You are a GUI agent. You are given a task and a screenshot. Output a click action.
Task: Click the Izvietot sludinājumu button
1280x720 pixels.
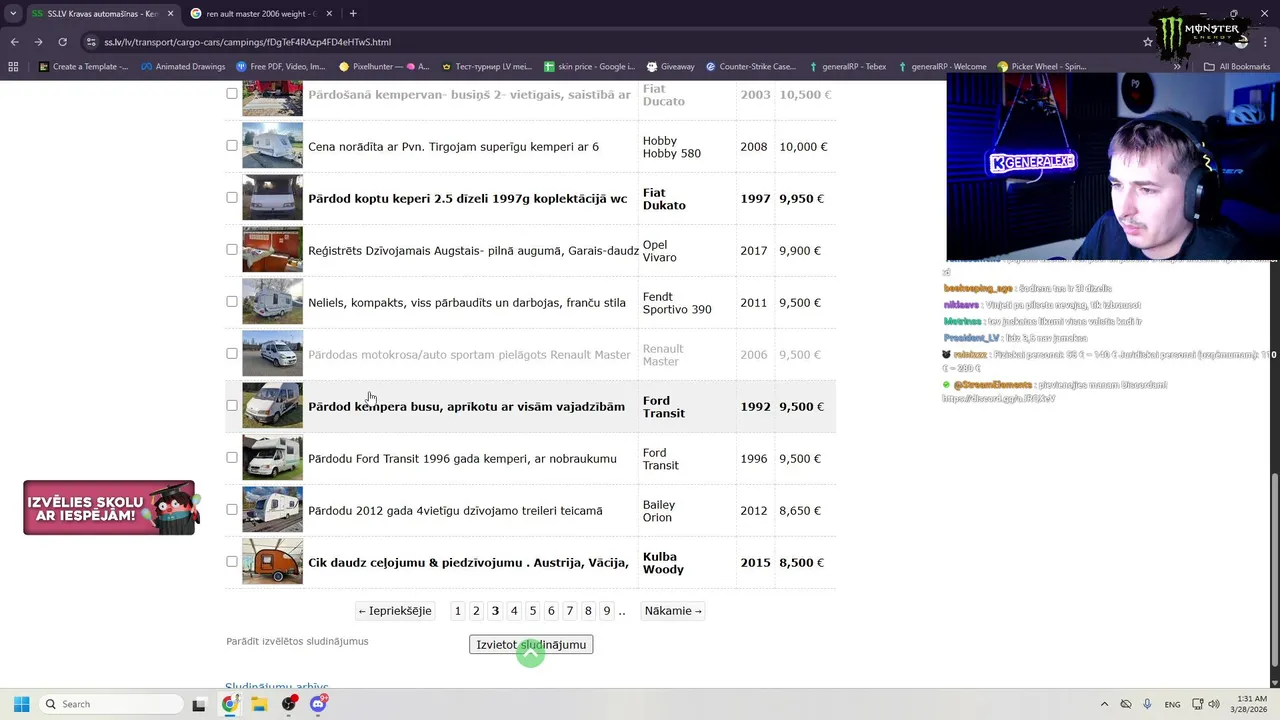(531, 645)
